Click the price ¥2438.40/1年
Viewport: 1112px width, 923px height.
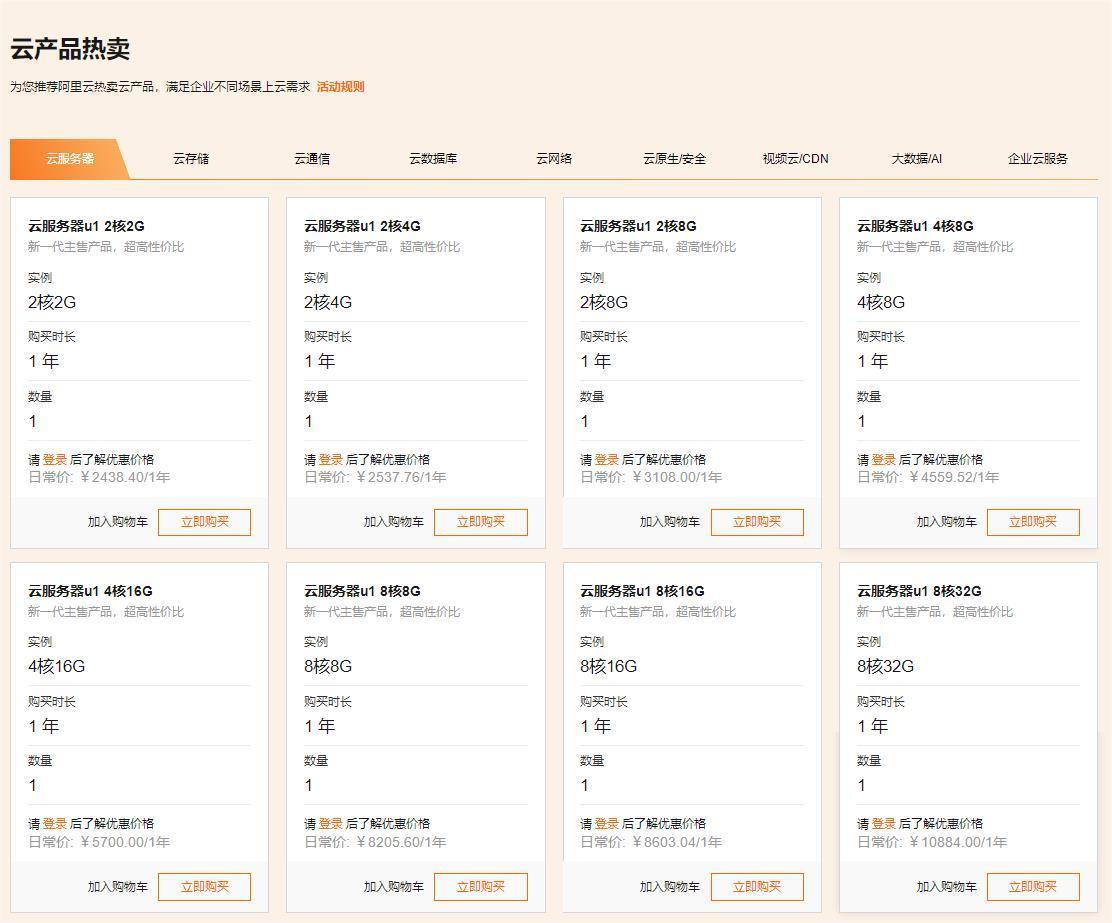coord(125,477)
